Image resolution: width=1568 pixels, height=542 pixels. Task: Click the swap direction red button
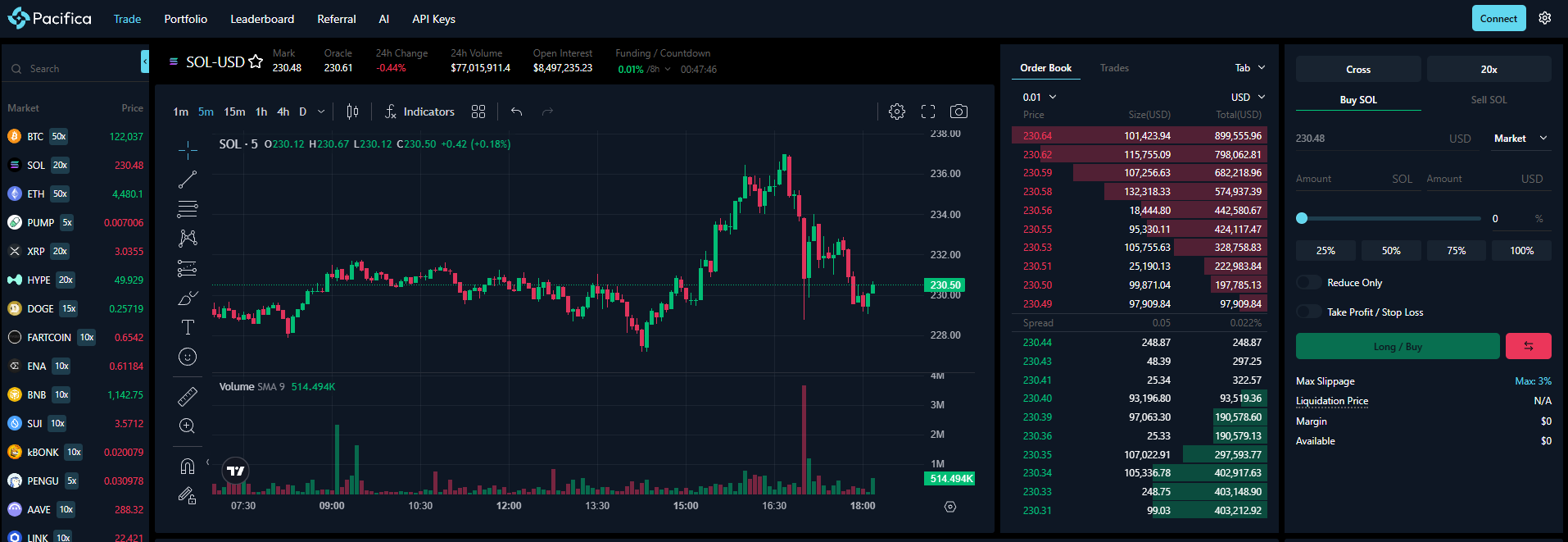click(1528, 346)
